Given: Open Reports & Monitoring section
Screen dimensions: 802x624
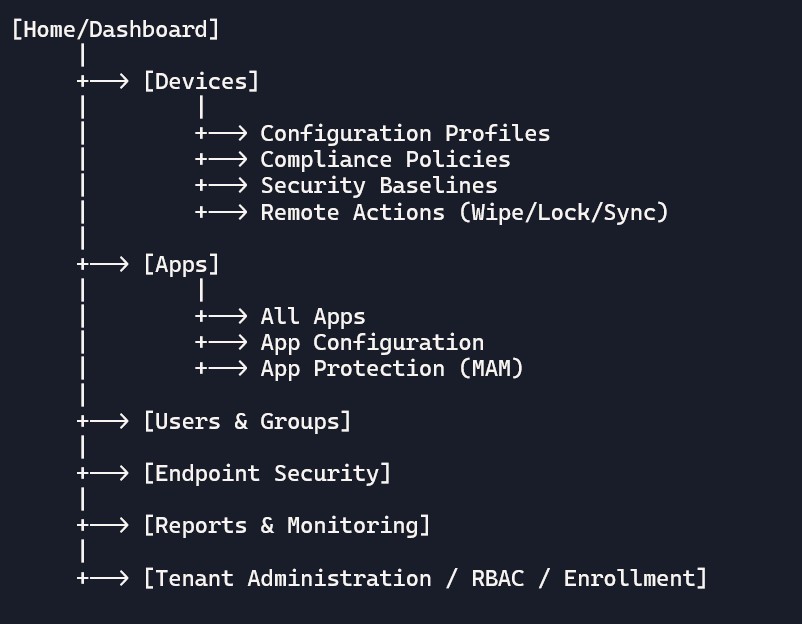Looking at the screenshot, I should pos(287,525).
